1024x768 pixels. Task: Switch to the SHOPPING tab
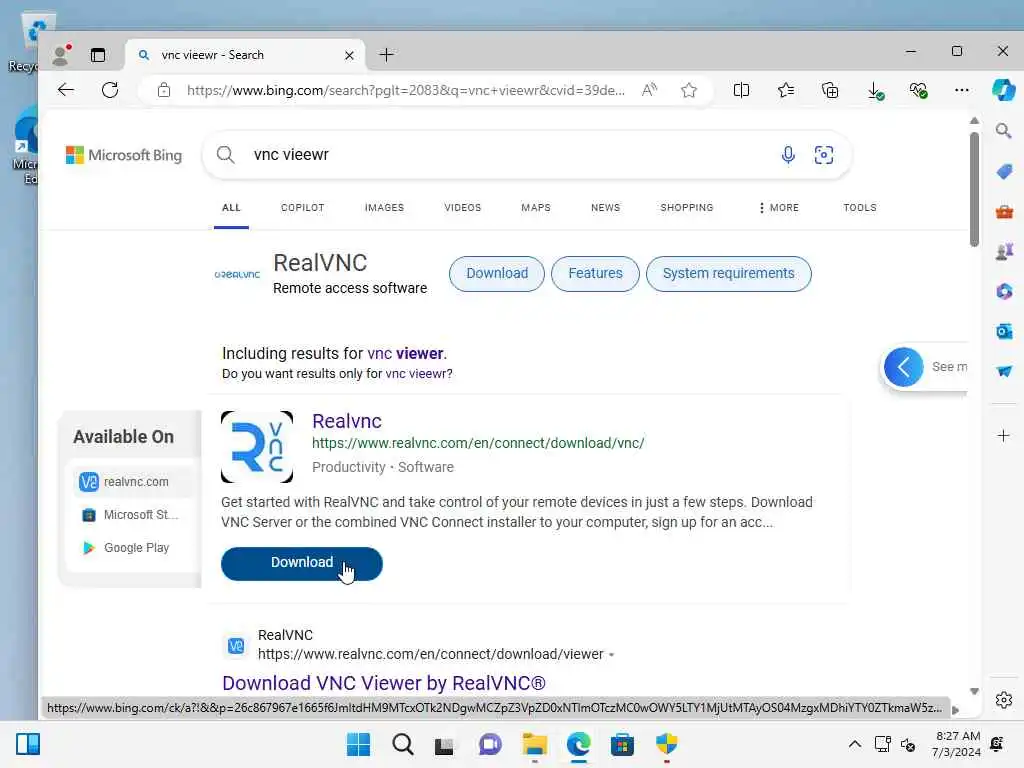click(686, 208)
